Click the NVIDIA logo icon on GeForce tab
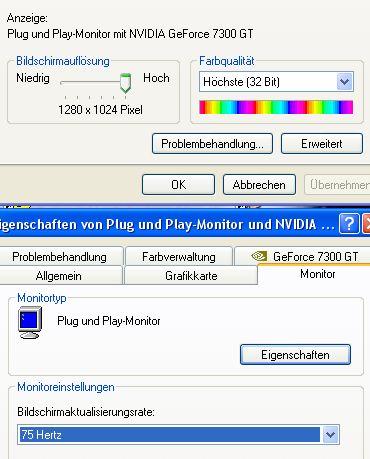Image resolution: width=370 pixels, height=459 pixels. [x=259, y=256]
